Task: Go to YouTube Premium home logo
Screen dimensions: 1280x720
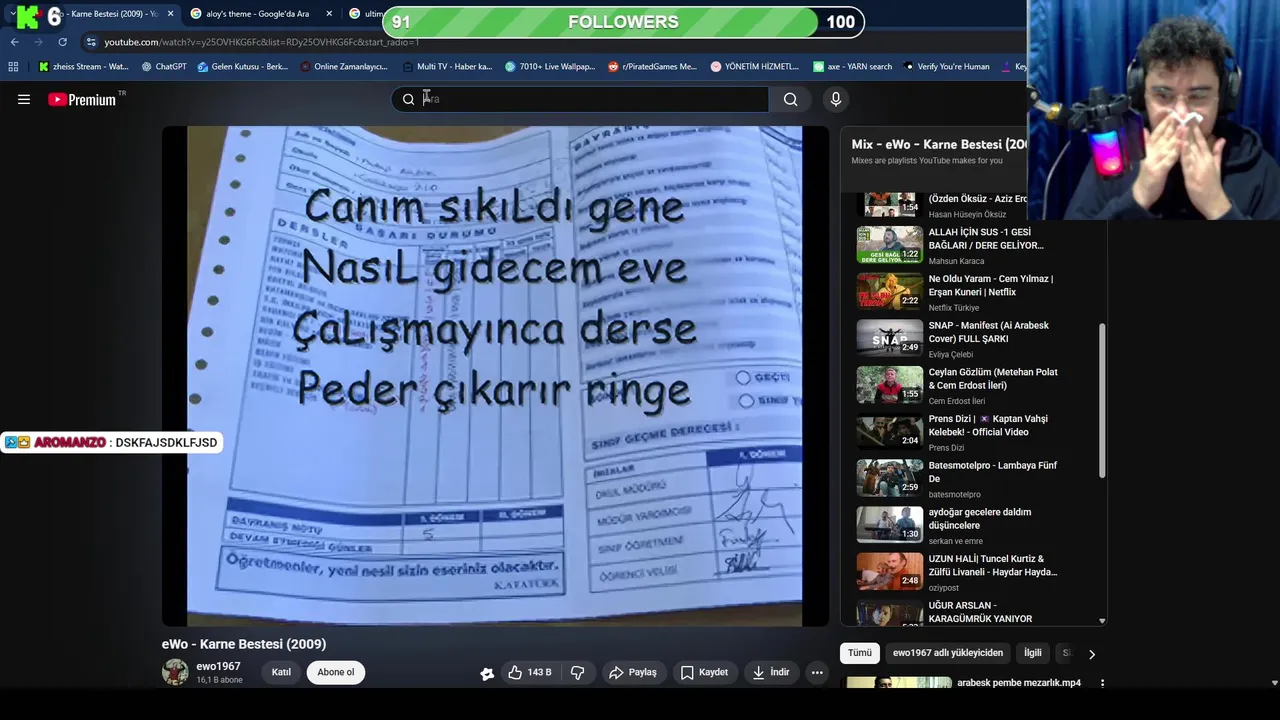Action: pos(82,99)
